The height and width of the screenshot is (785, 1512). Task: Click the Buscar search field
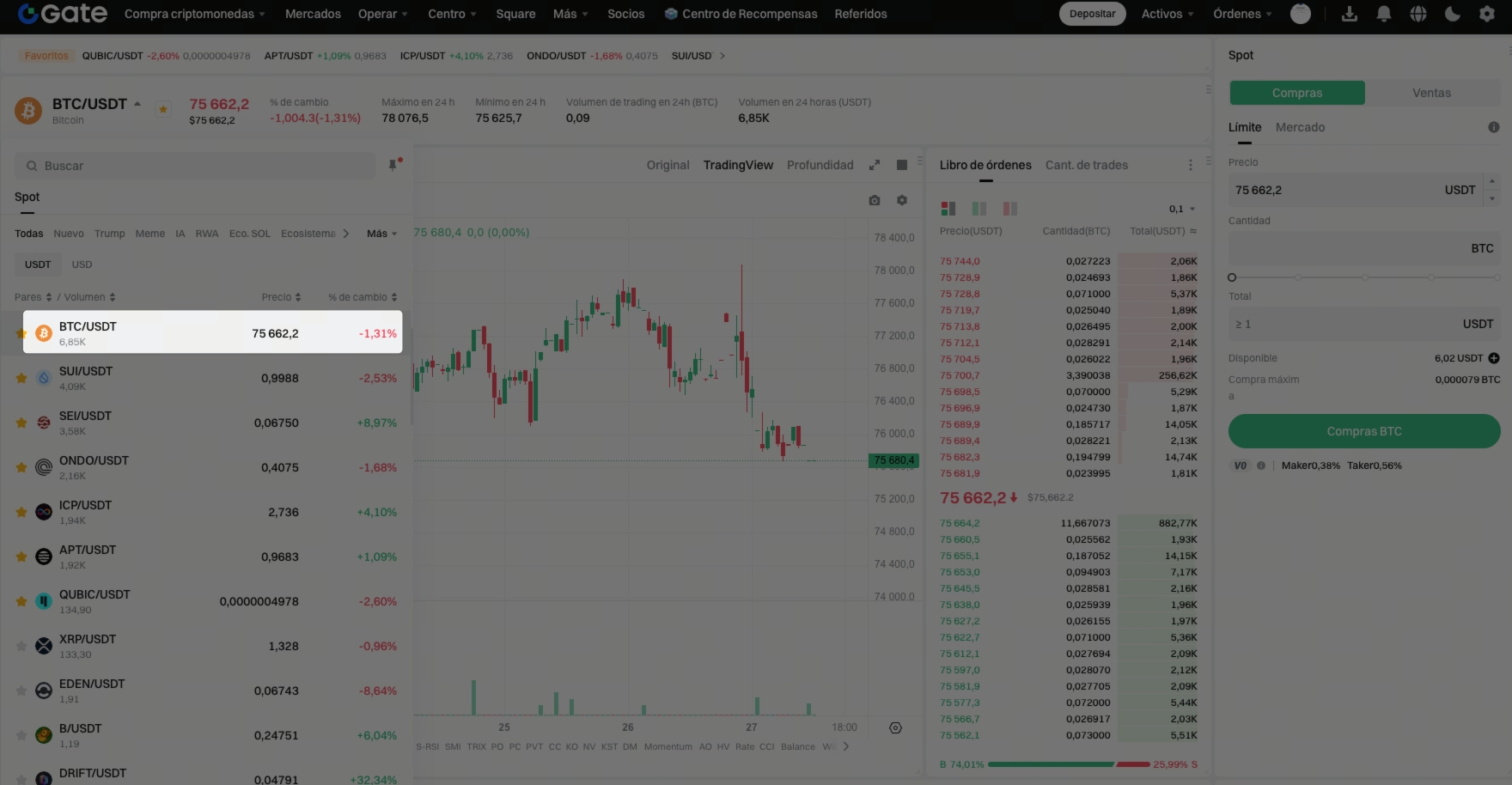click(x=195, y=166)
